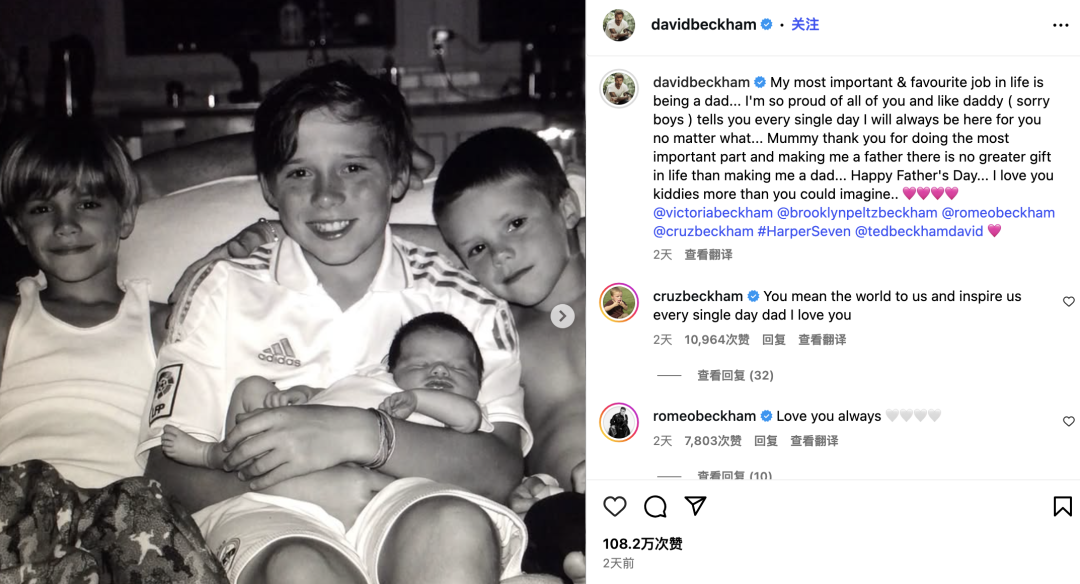
Task: View the 108.2万 likes list
Action: point(643,544)
